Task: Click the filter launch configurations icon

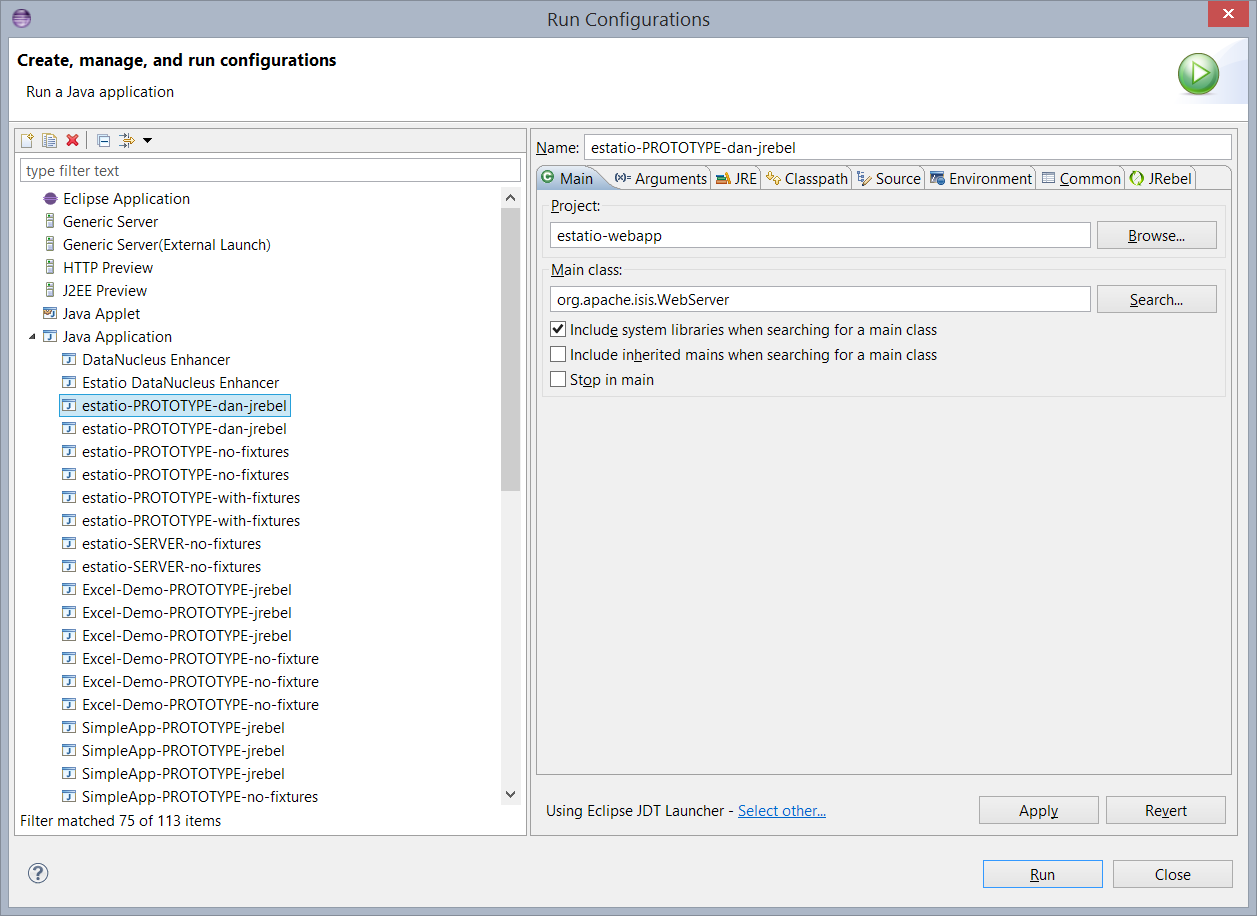Action: tap(126, 140)
